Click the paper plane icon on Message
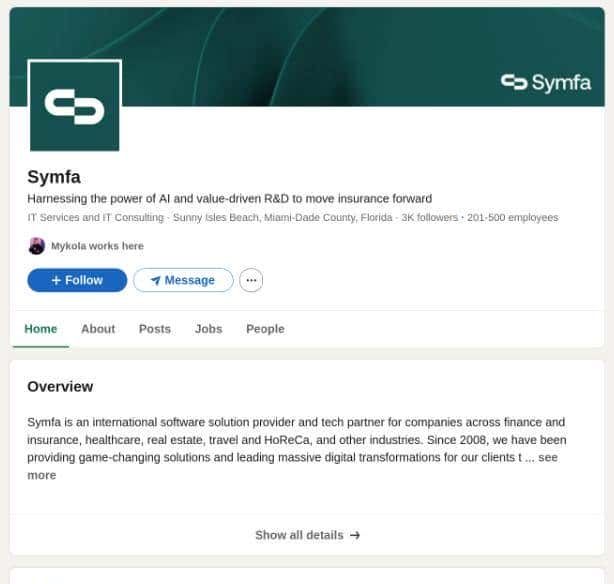The height and width of the screenshot is (584, 614). [155, 280]
